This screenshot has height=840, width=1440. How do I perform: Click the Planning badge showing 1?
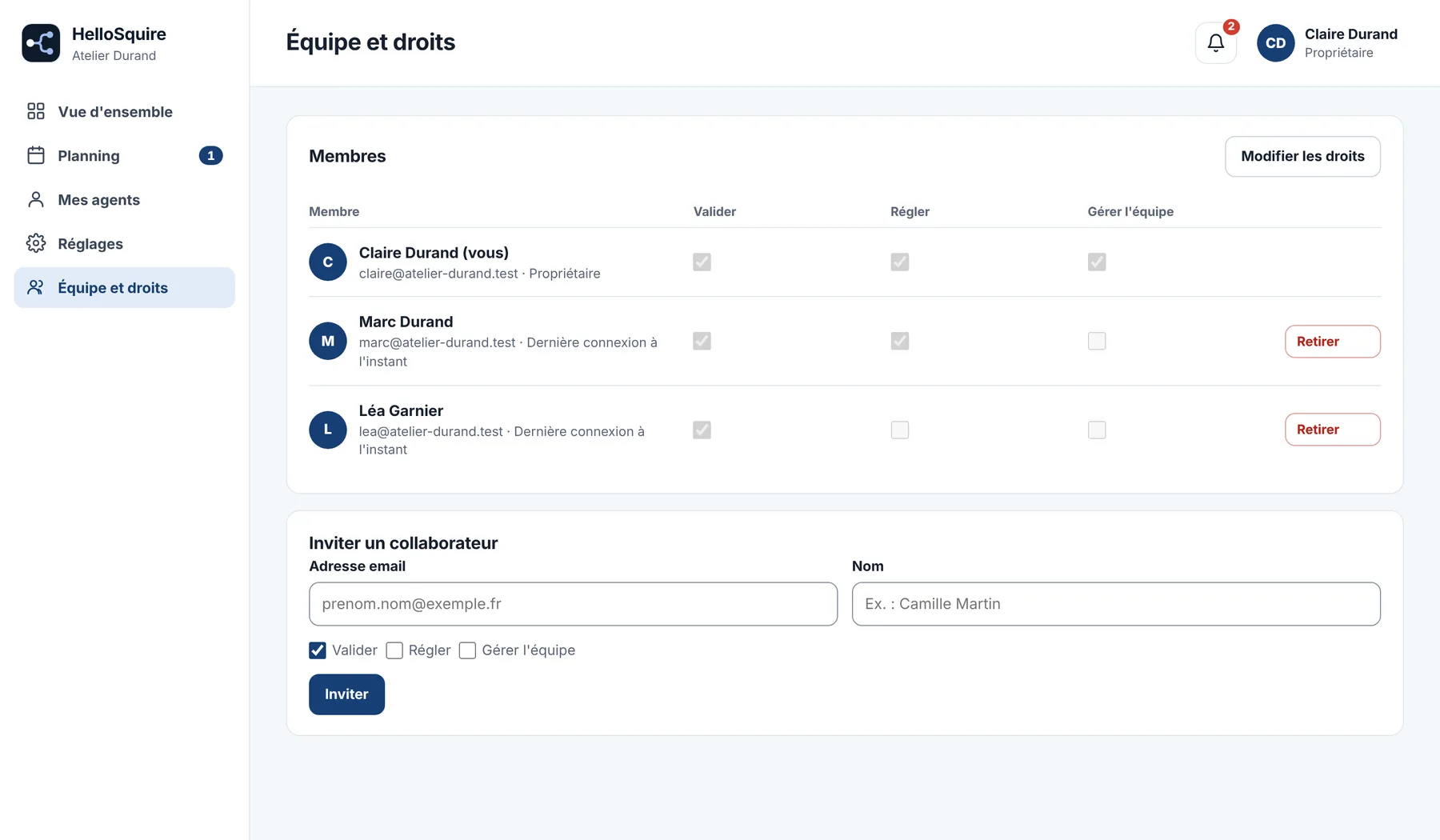210,155
